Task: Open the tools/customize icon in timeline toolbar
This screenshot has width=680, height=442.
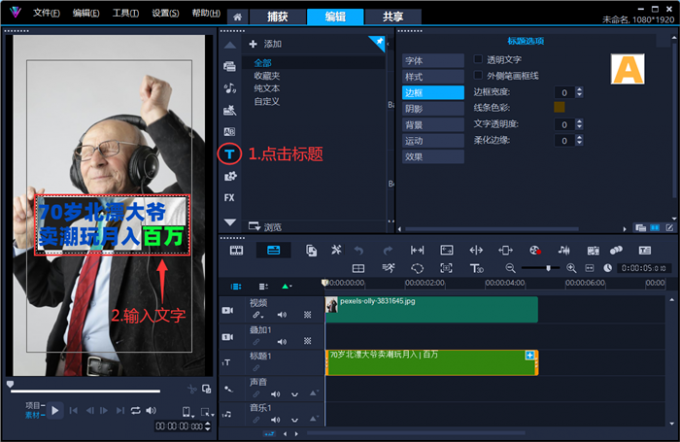Action: 336,250
